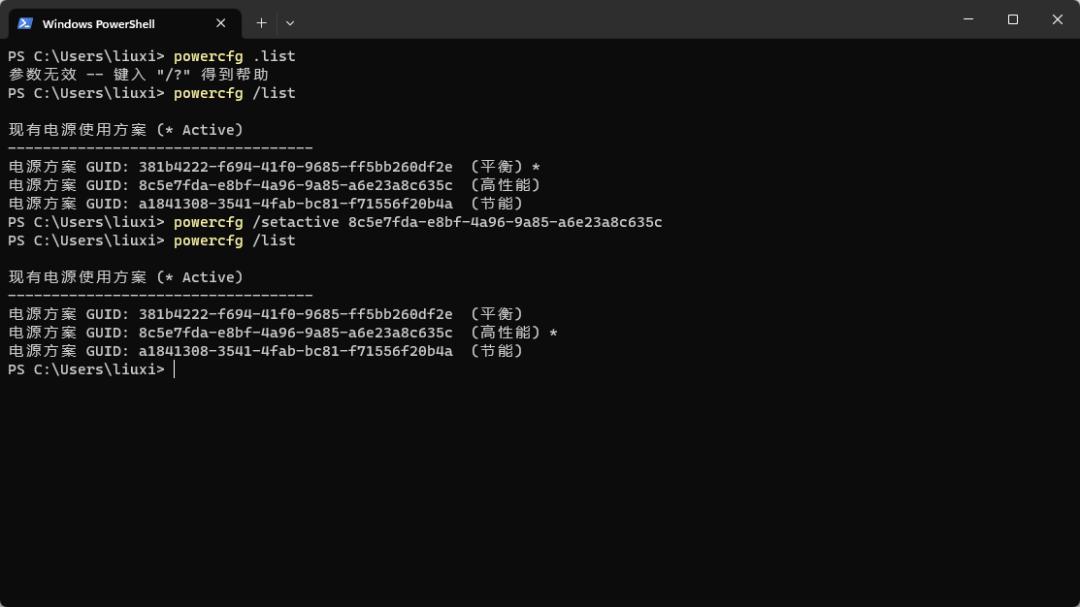Click the a1841308 GUID in the first list
The width and height of the screenshot is (1080, 607).
coord(295,204)
